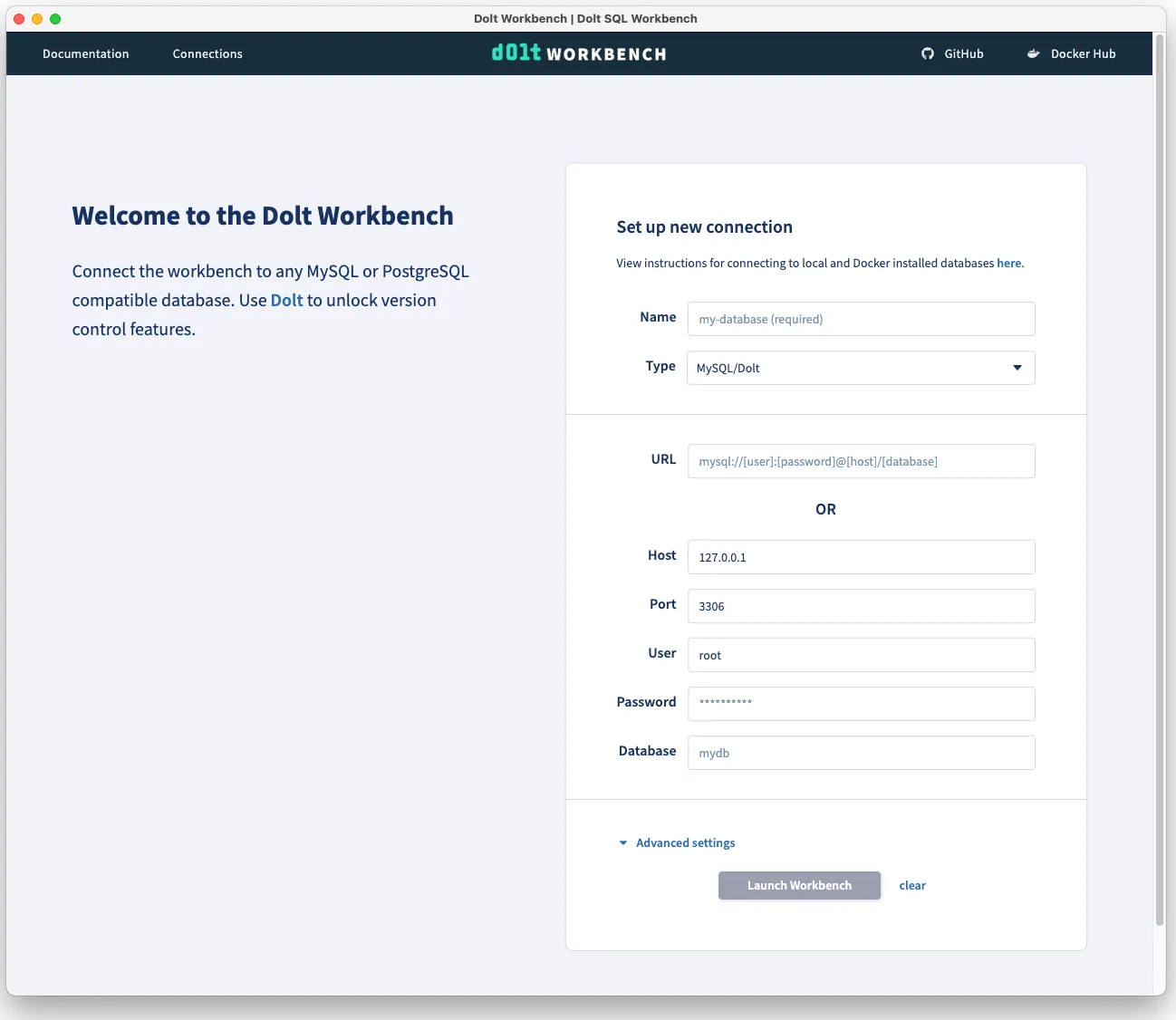1176x1020 pixels.
Task: View instructions via the 'here' link
Action: pyautogui.click(x=1008, y=263)
